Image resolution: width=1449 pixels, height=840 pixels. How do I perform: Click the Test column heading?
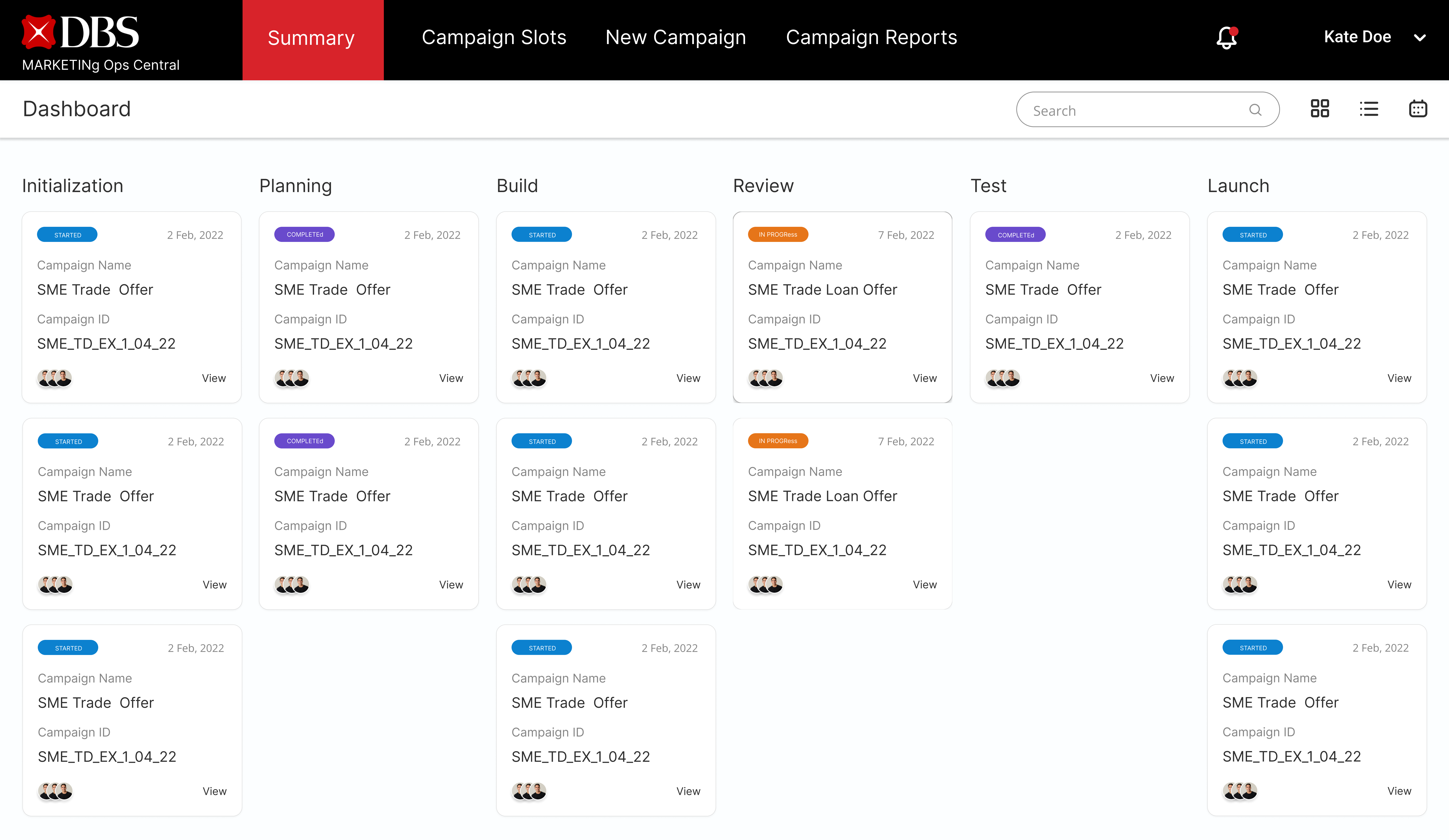988,186
